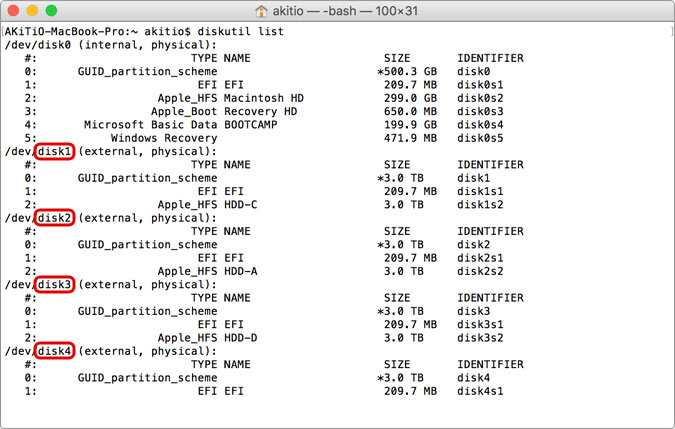Click the Windows Recovery partition entry
This screenshot has width=675, height=429.
(x=155, y=138)
